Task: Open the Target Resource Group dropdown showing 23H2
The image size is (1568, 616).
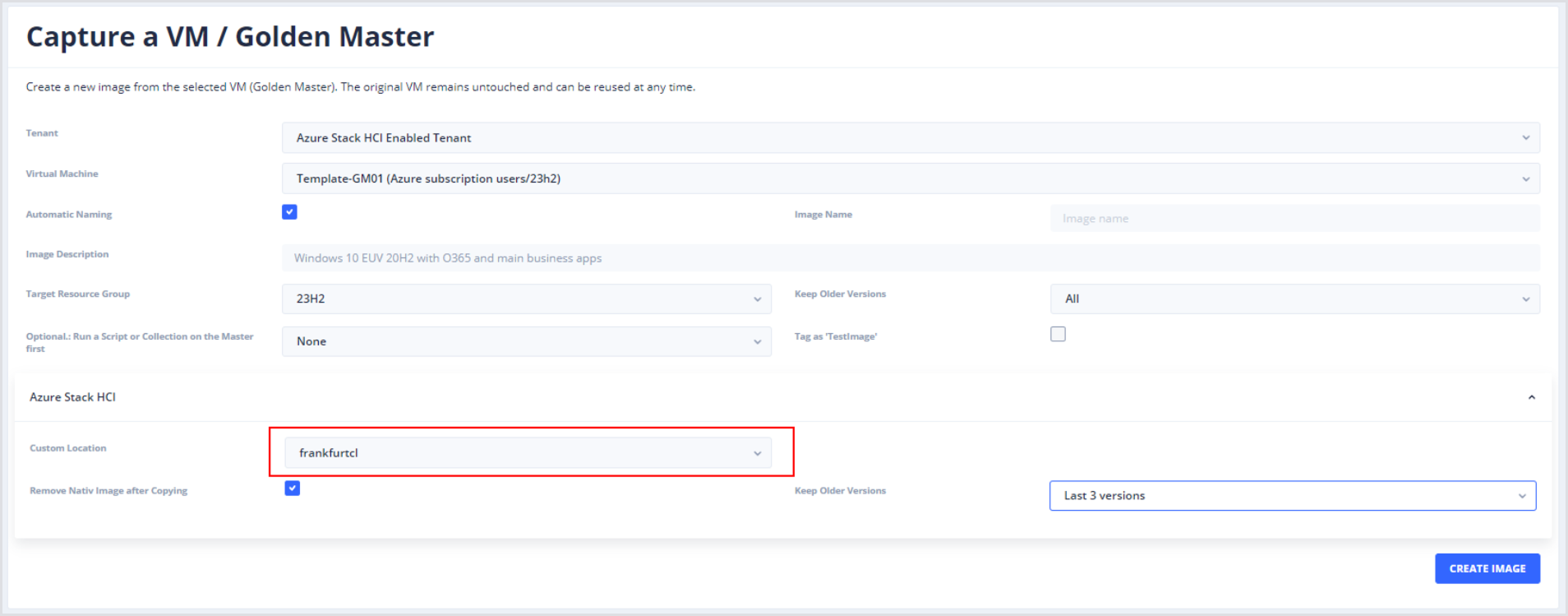Action: click(x=526, y=299)
